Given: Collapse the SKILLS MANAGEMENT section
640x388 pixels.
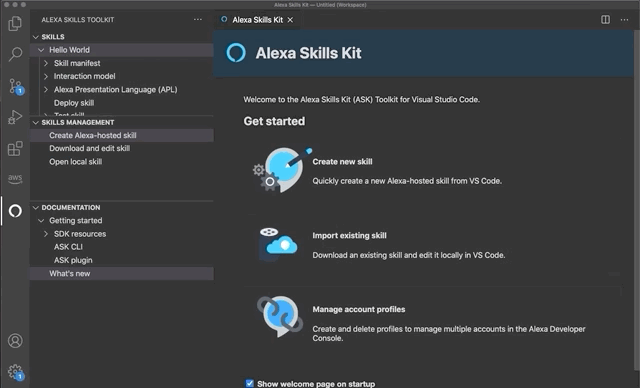Looking at the screenshot, I should point(36,122).
